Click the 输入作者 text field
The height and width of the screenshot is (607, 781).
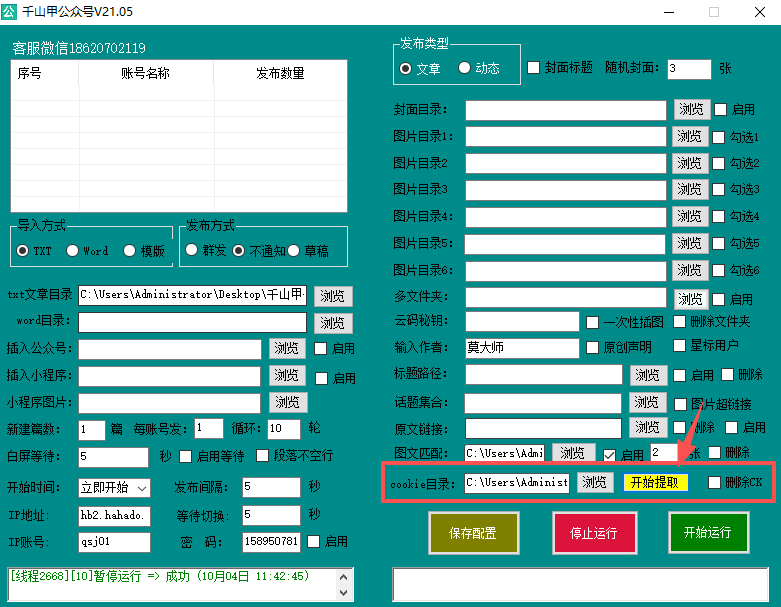[x=521, y=348]
